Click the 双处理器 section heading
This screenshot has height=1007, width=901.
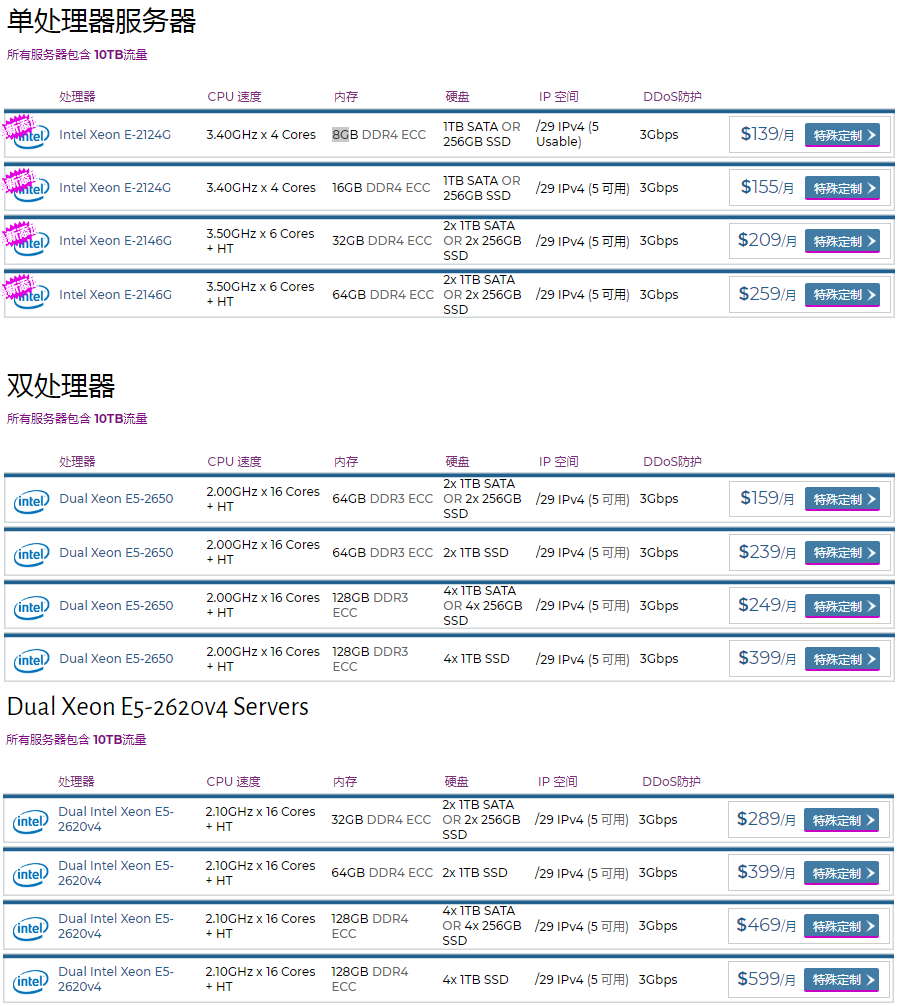point(61,386)
